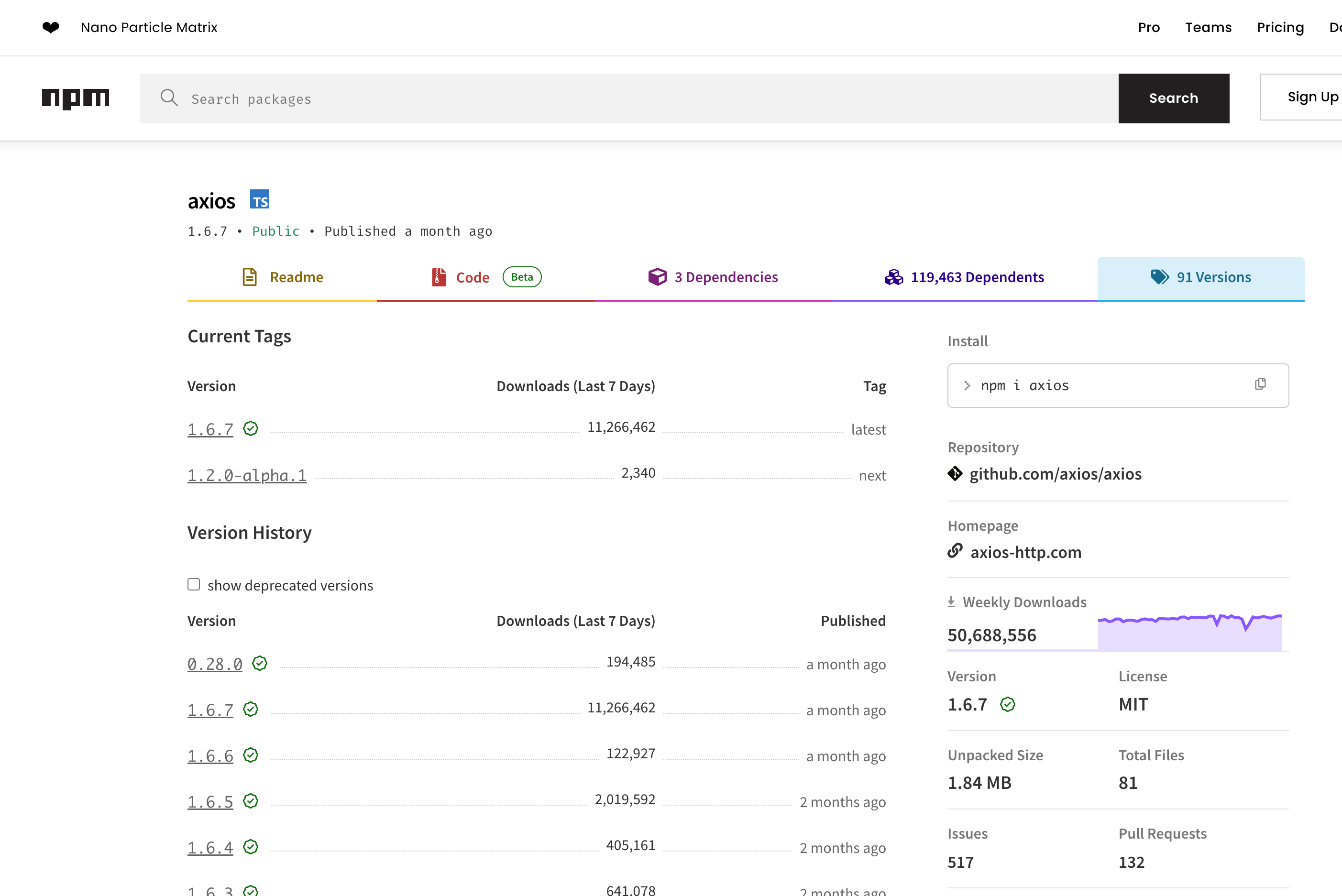Open version 1.6.7 link under Current Tags
This screenshot has height=896, width=1342.
coord(210,429)
